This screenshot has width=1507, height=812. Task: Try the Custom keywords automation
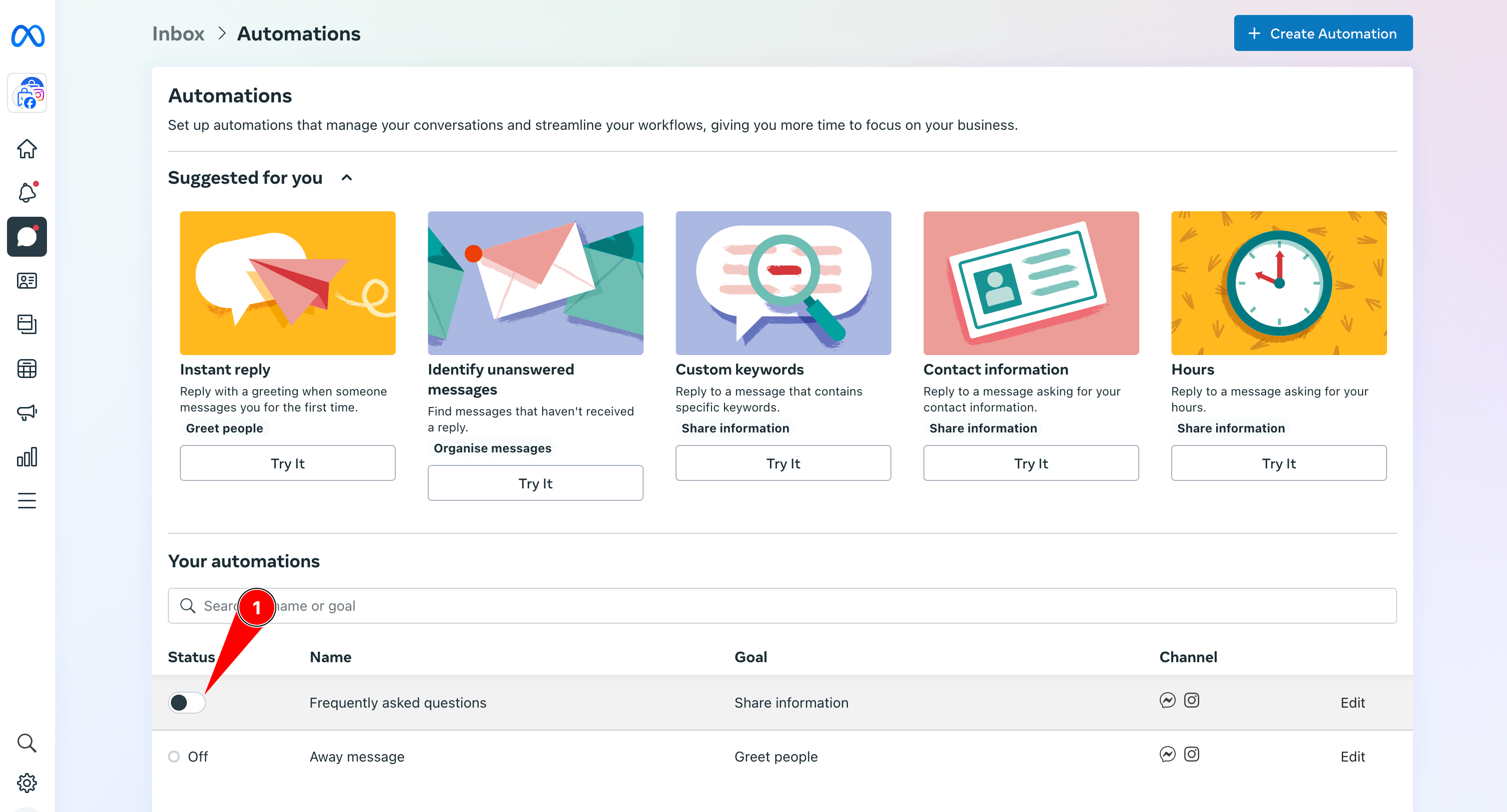(783, 463)
